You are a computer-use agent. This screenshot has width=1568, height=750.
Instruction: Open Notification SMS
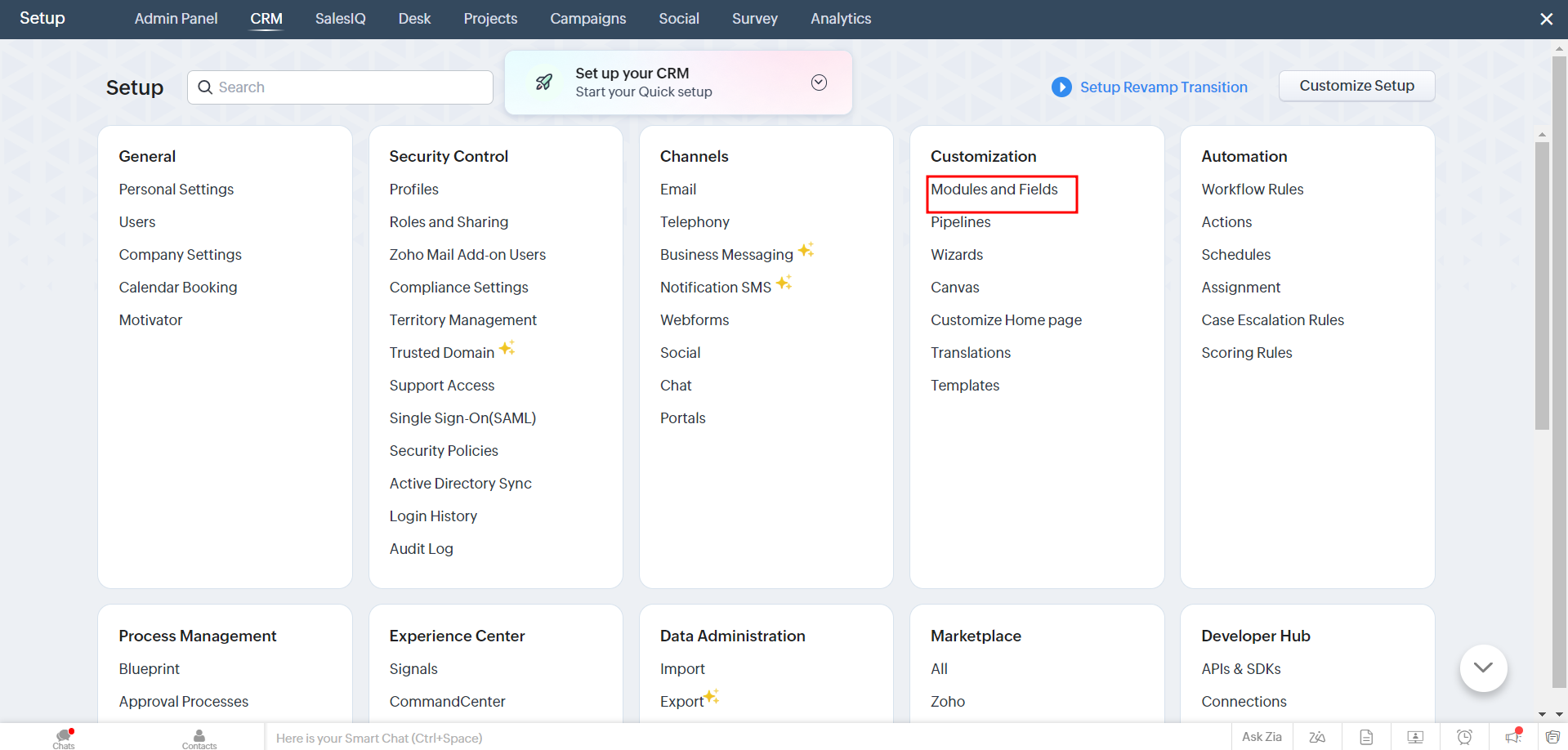click(x=716, y=288)
